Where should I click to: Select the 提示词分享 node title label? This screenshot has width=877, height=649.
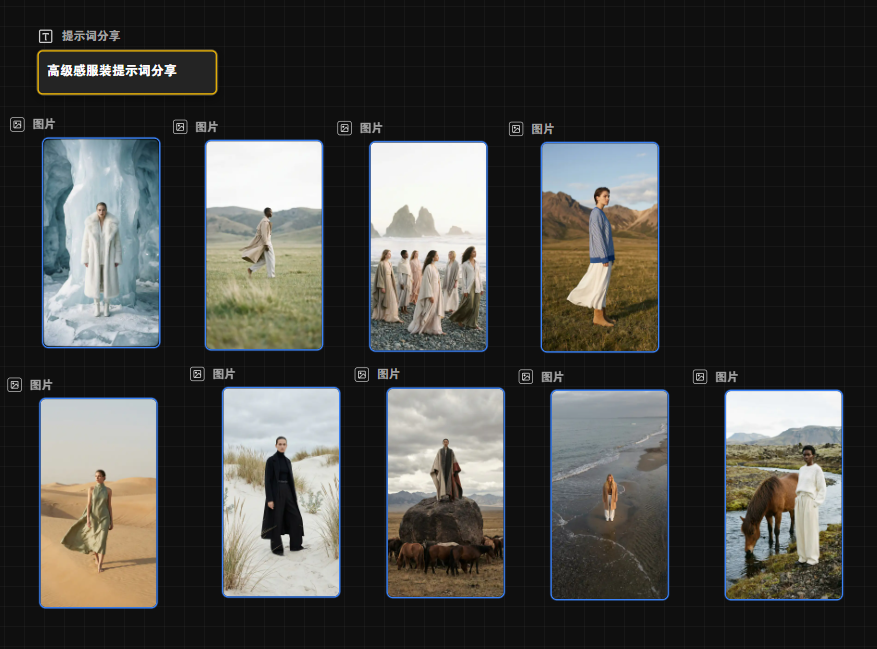tap(91, 36)
